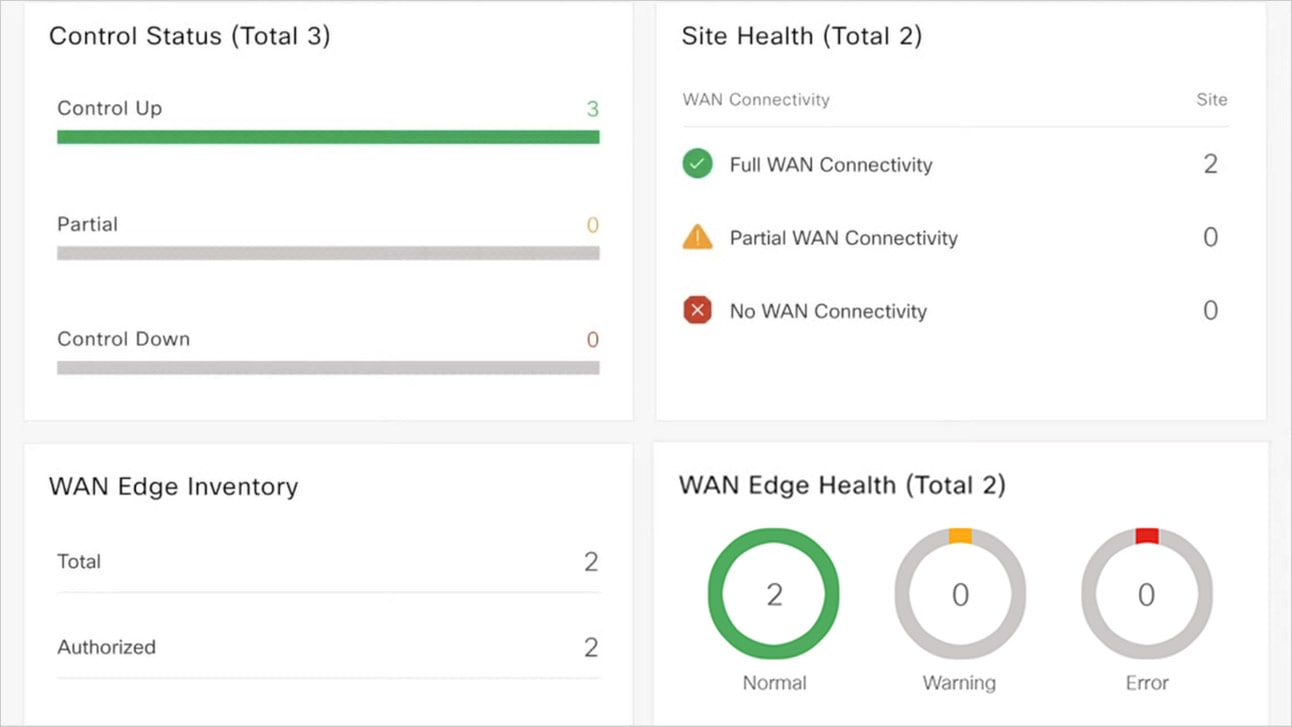
Task: Open the No WAN Connectivity site count
Action: pos(1210,311)
